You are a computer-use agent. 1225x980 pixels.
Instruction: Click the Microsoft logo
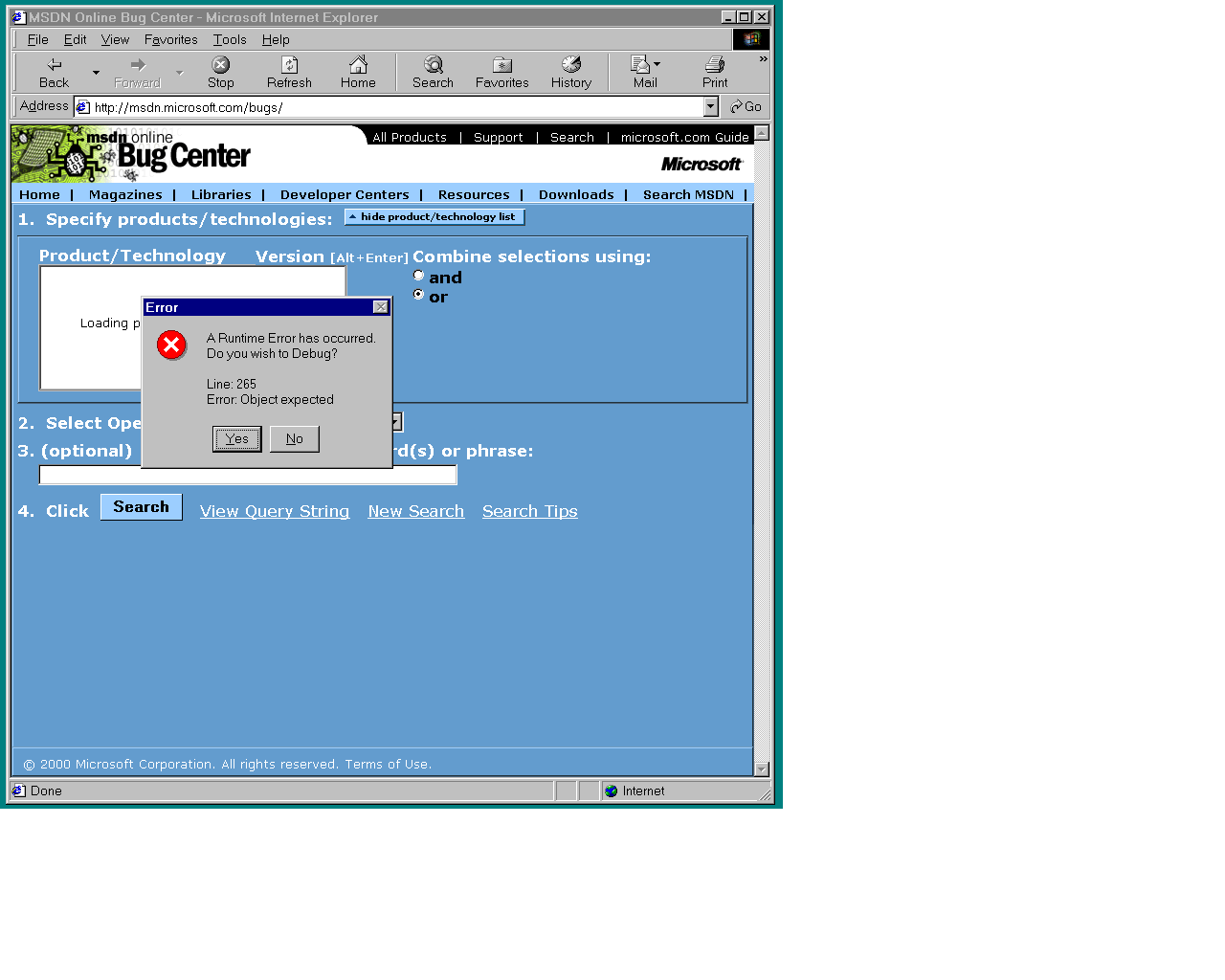[x=702, y=165]
